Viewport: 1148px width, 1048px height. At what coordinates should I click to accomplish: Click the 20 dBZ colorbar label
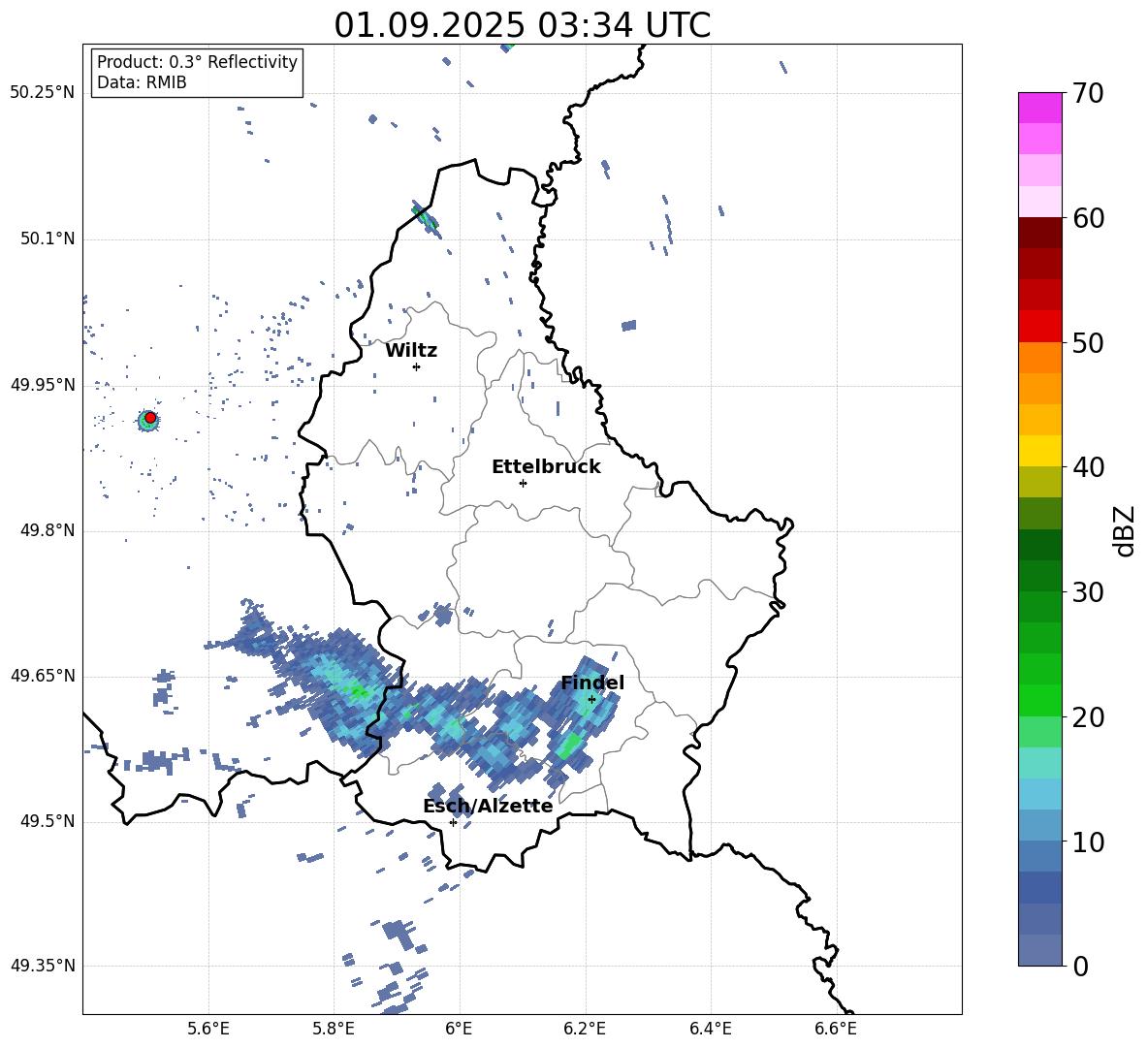click(x=1088, y=717)
